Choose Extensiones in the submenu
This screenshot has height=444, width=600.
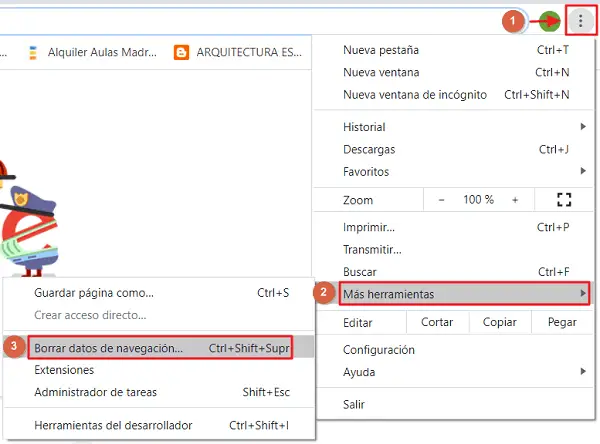64,370
